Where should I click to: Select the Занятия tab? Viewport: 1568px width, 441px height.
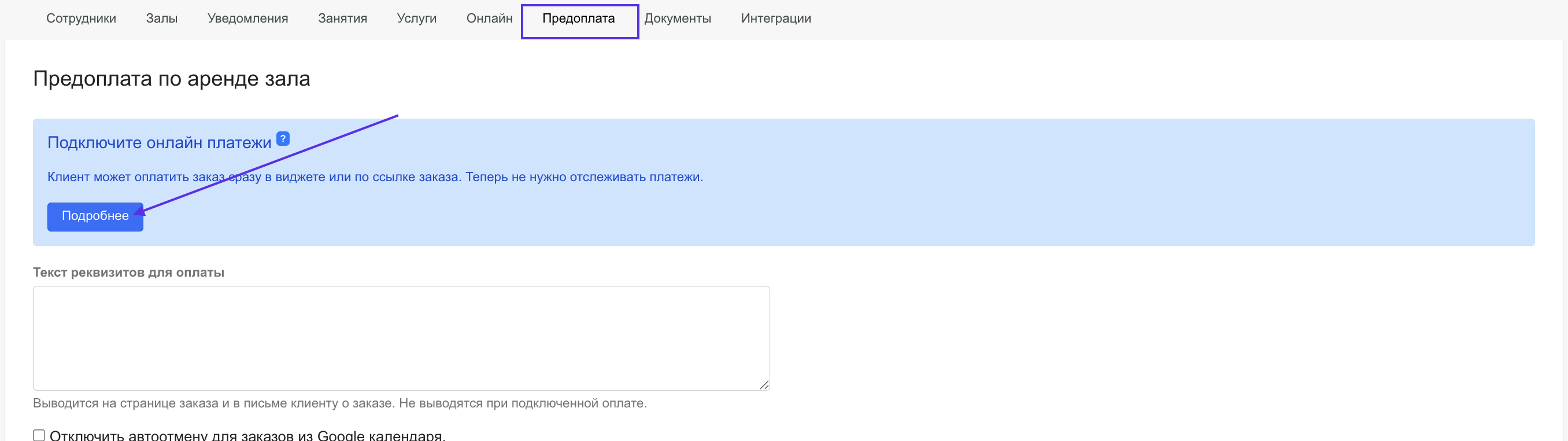(x=342, y=19)
